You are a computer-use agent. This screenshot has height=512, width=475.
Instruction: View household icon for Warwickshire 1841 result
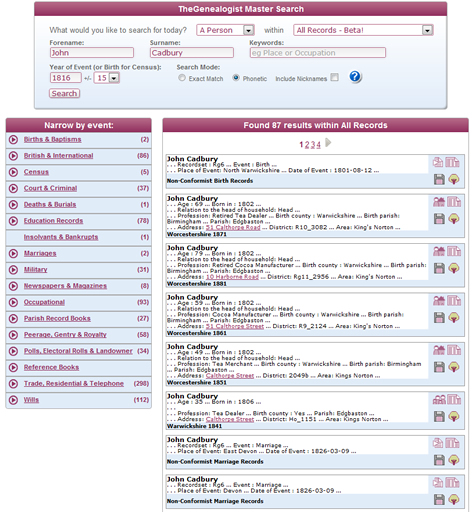pos(439,399)
